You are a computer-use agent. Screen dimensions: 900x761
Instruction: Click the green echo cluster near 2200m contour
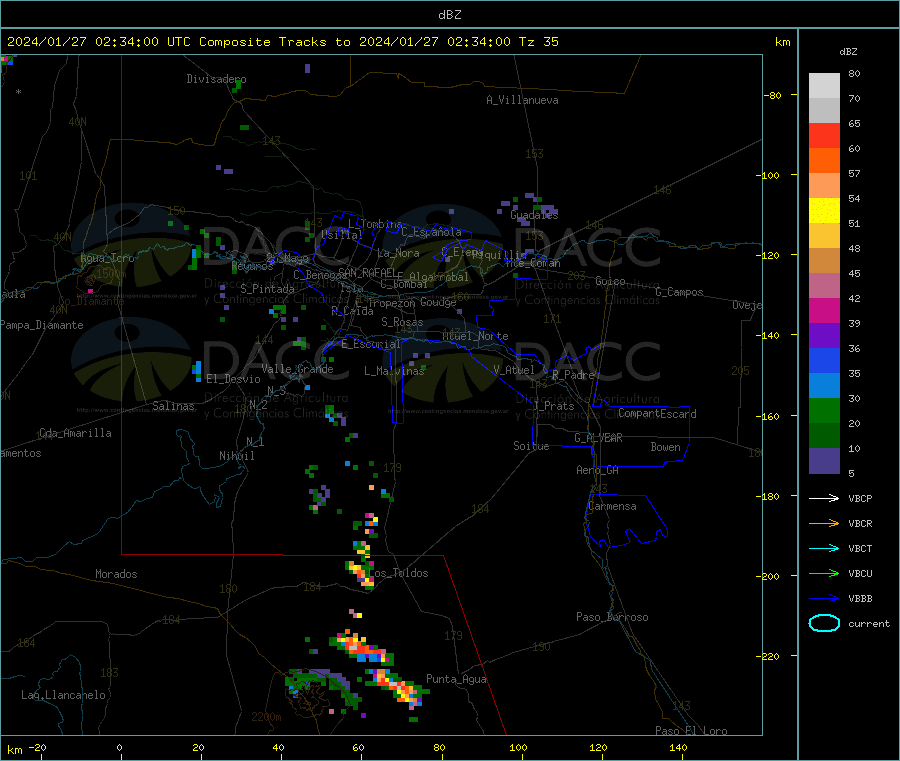click(323, 687)
